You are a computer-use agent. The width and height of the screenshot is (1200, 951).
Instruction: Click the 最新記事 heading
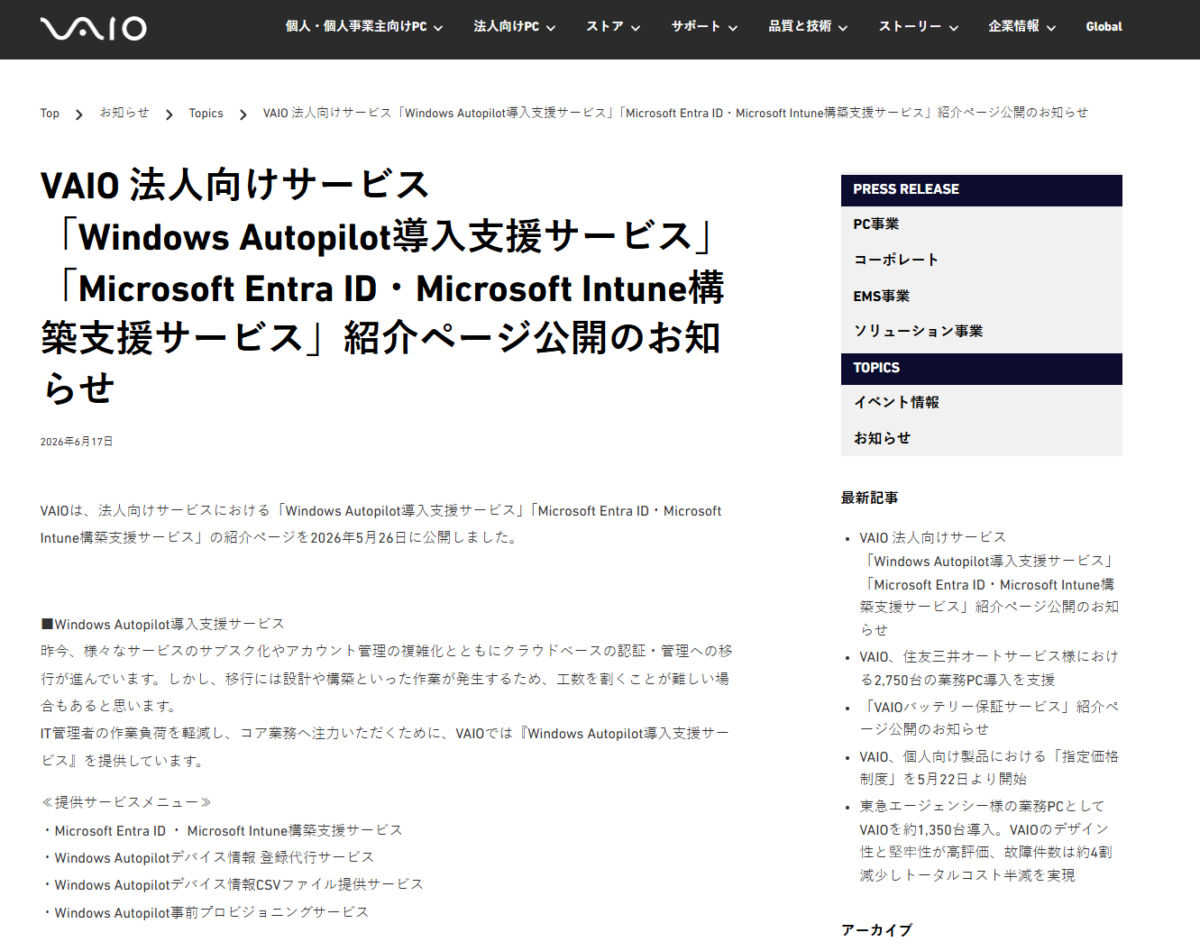pos(870,497)
